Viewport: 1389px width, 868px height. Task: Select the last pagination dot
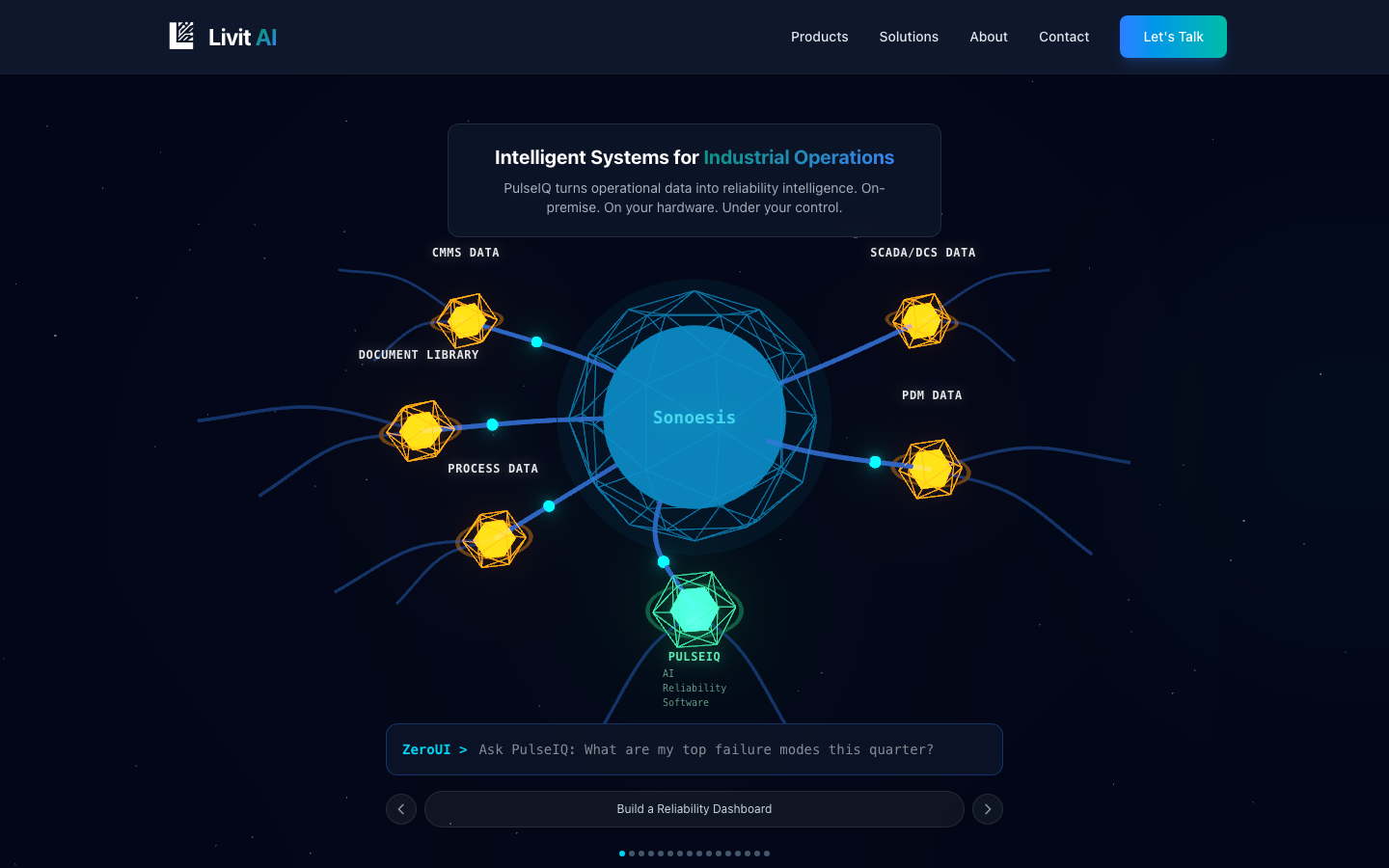767,854
